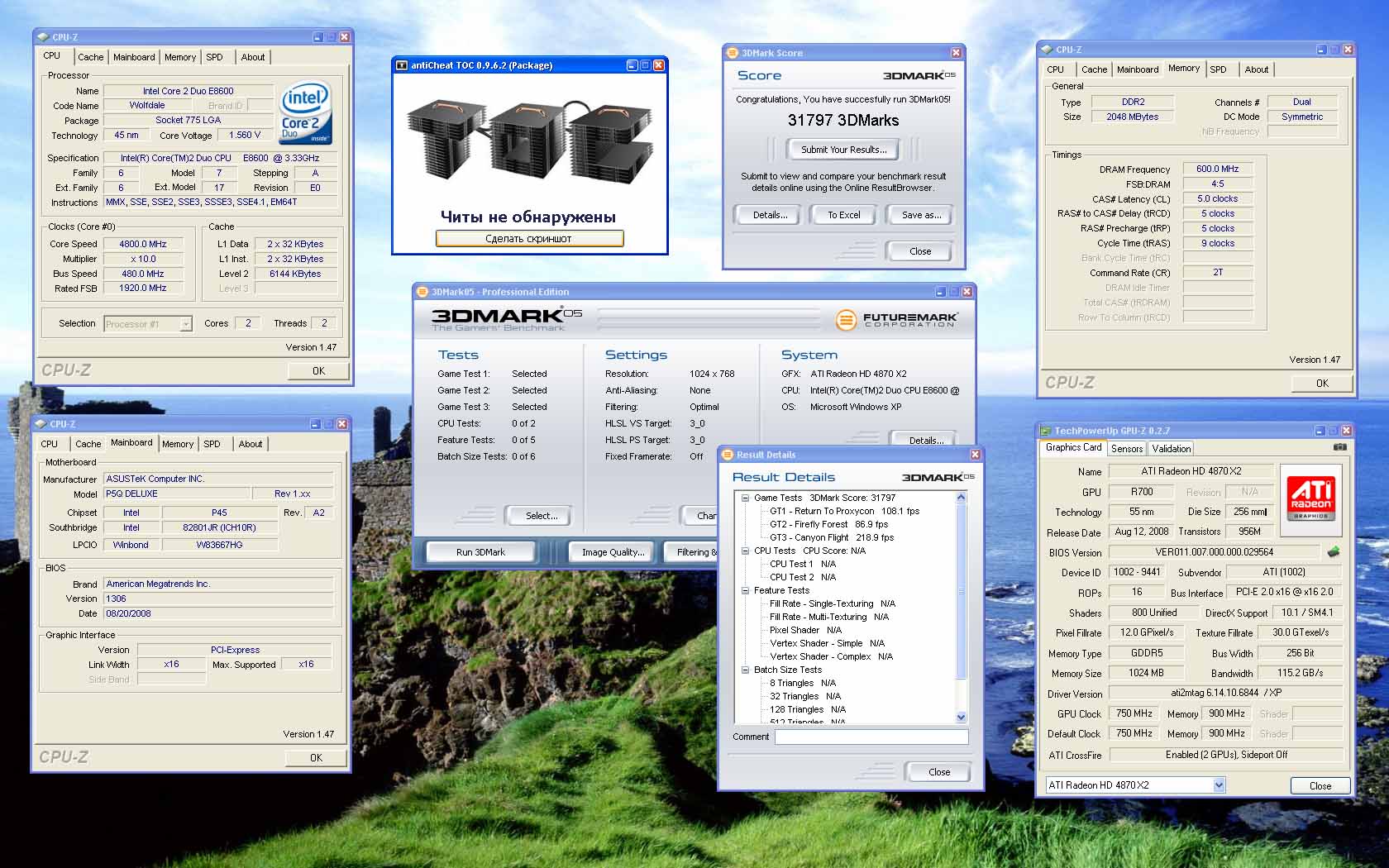
Task: Click the 3DMark Score window title icon
Action: pos(732,53)
